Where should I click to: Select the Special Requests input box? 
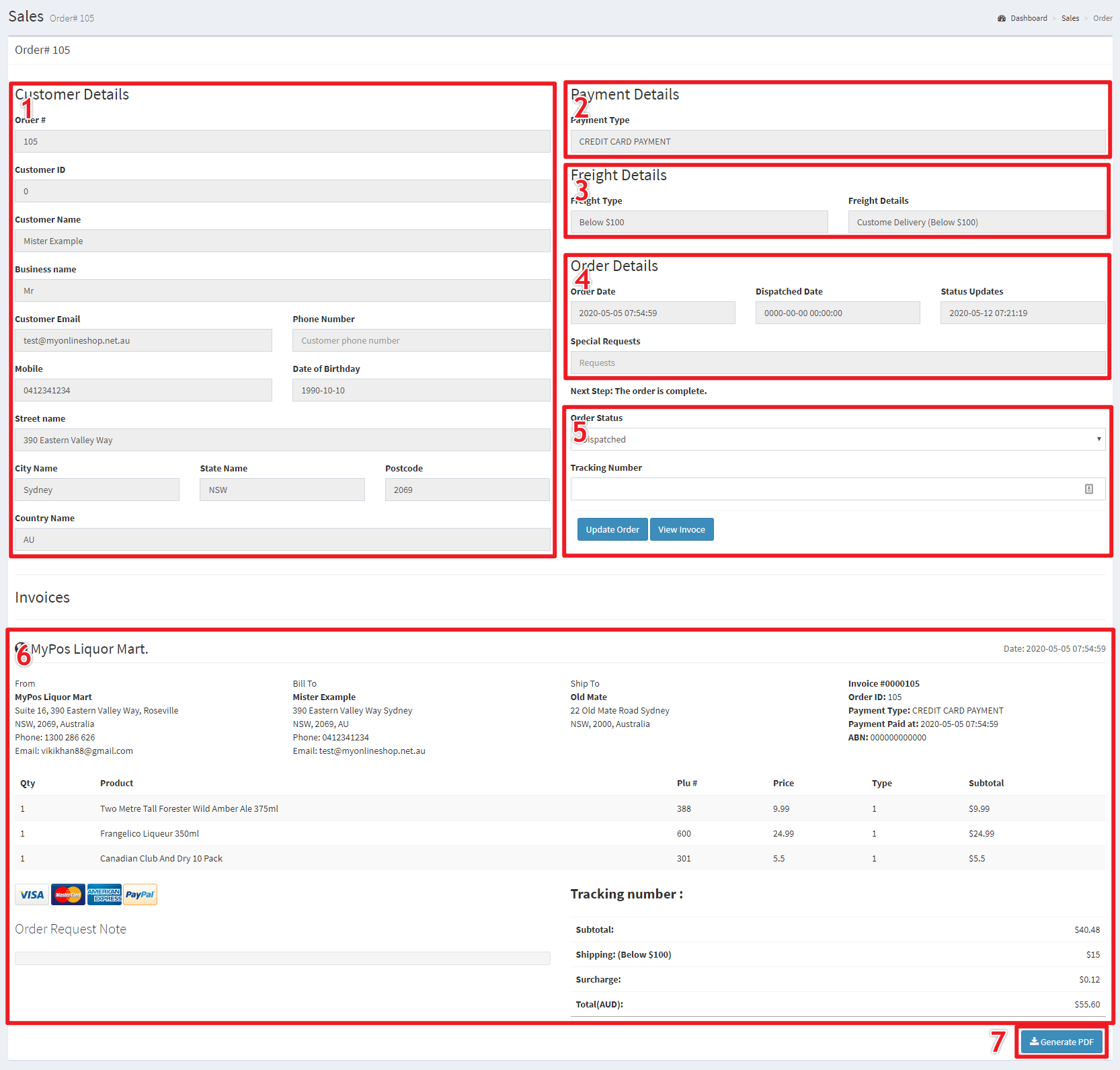tap(837, 362)
